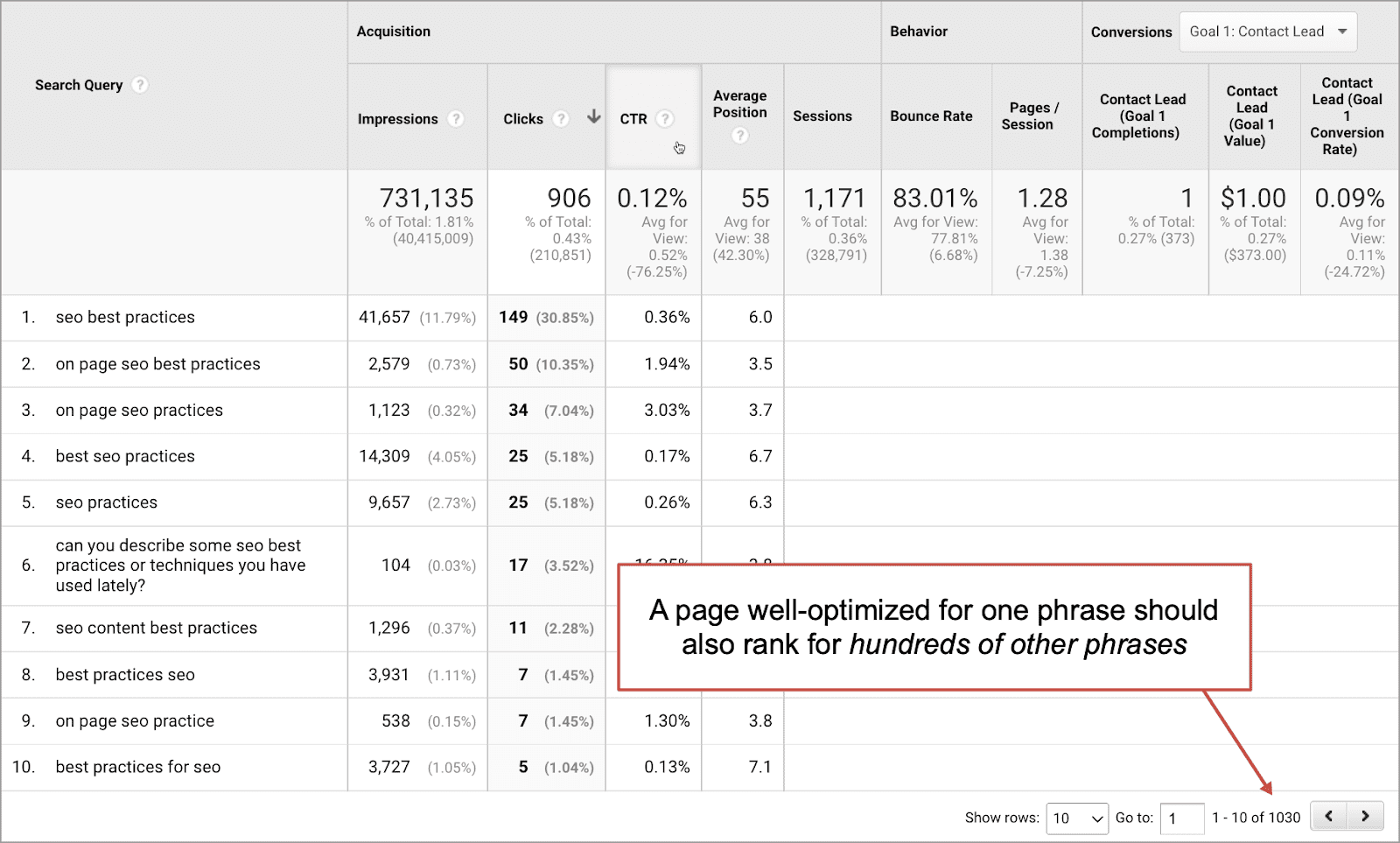Click clicks cell 17 (3.52%)
Image resolution: width=1400 pixels, height=843 pixels.
[551, 566]
